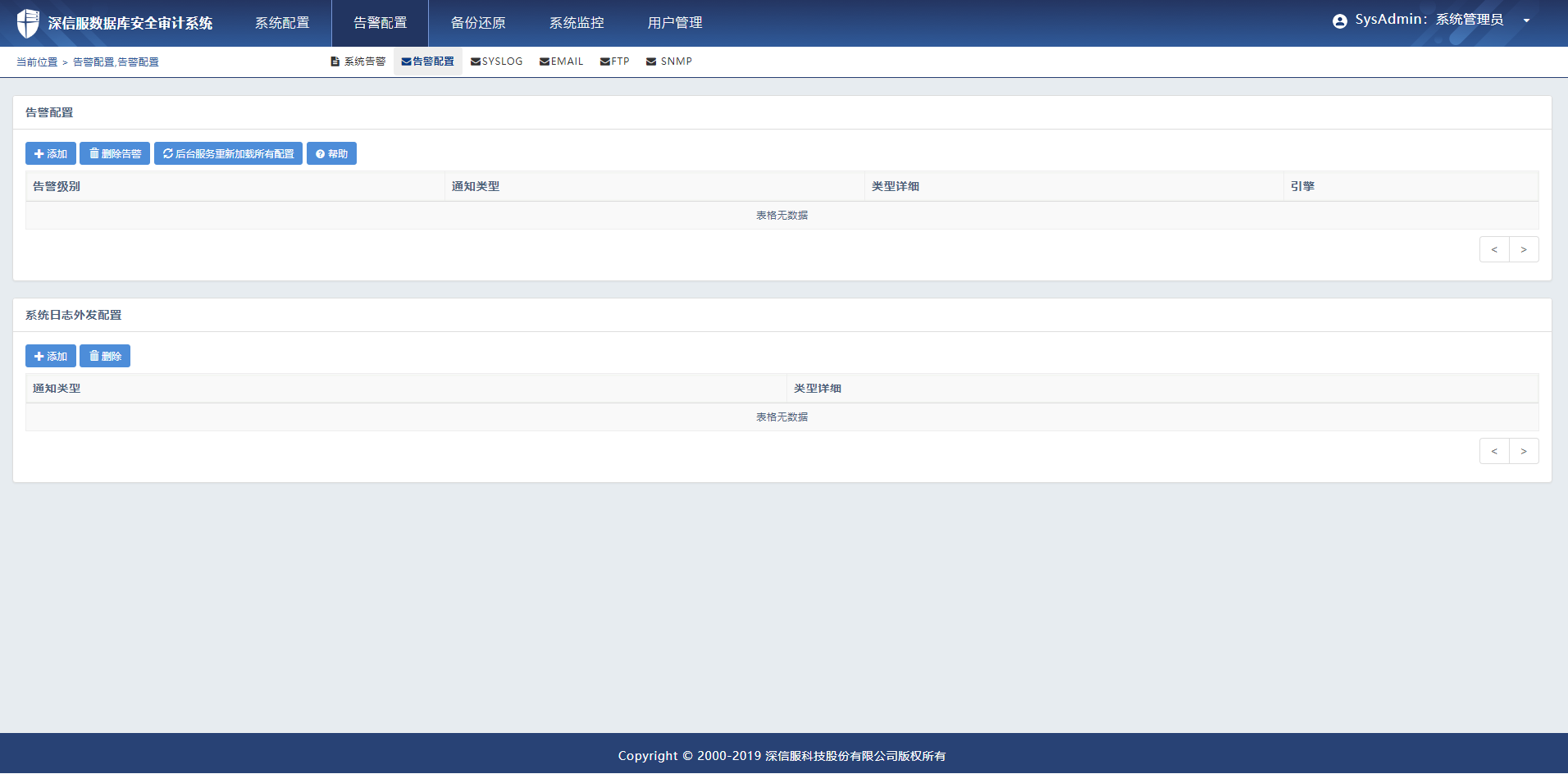Image resolution: width=1568 pixels, height=774 pixels.
Task: Open the FTP settings tab
Action: (615, 61)
